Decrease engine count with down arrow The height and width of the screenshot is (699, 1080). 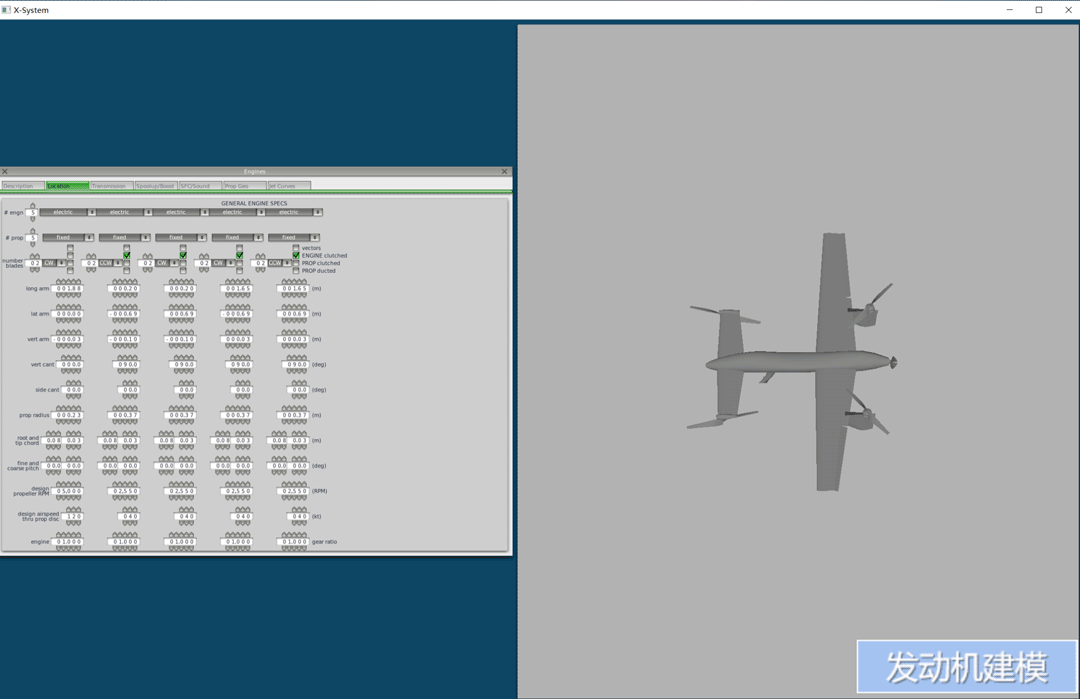coord(33,219)
